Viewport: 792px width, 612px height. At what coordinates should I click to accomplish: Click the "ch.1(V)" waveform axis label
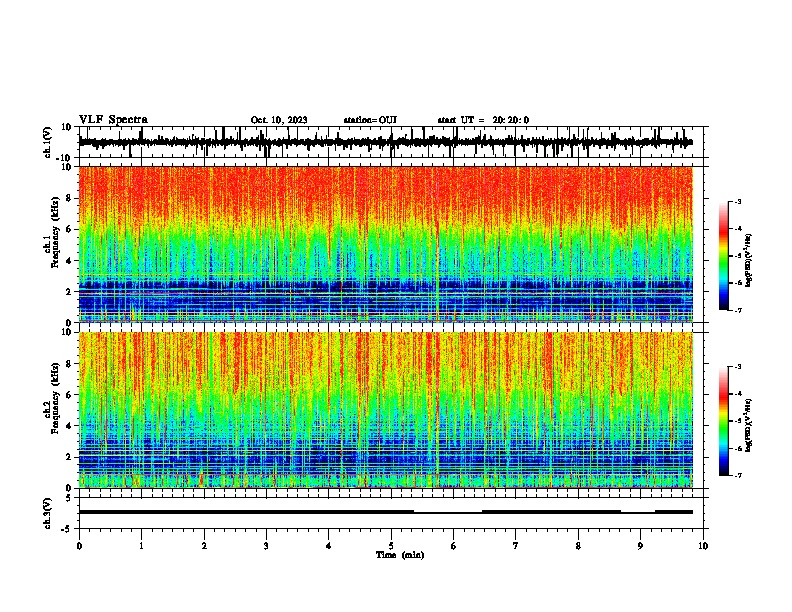[x=48, y=142]
